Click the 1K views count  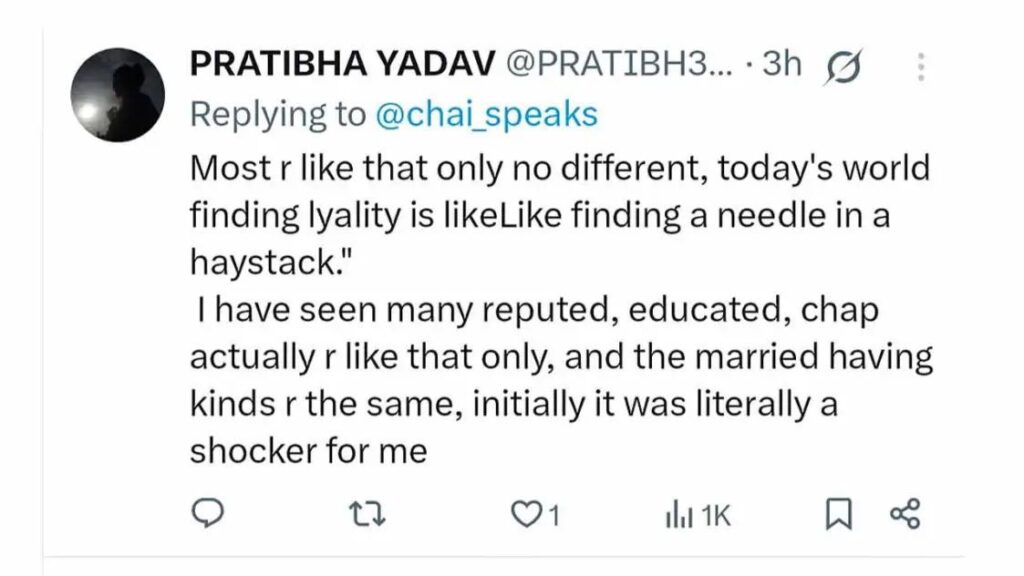(x=716, y=517)
